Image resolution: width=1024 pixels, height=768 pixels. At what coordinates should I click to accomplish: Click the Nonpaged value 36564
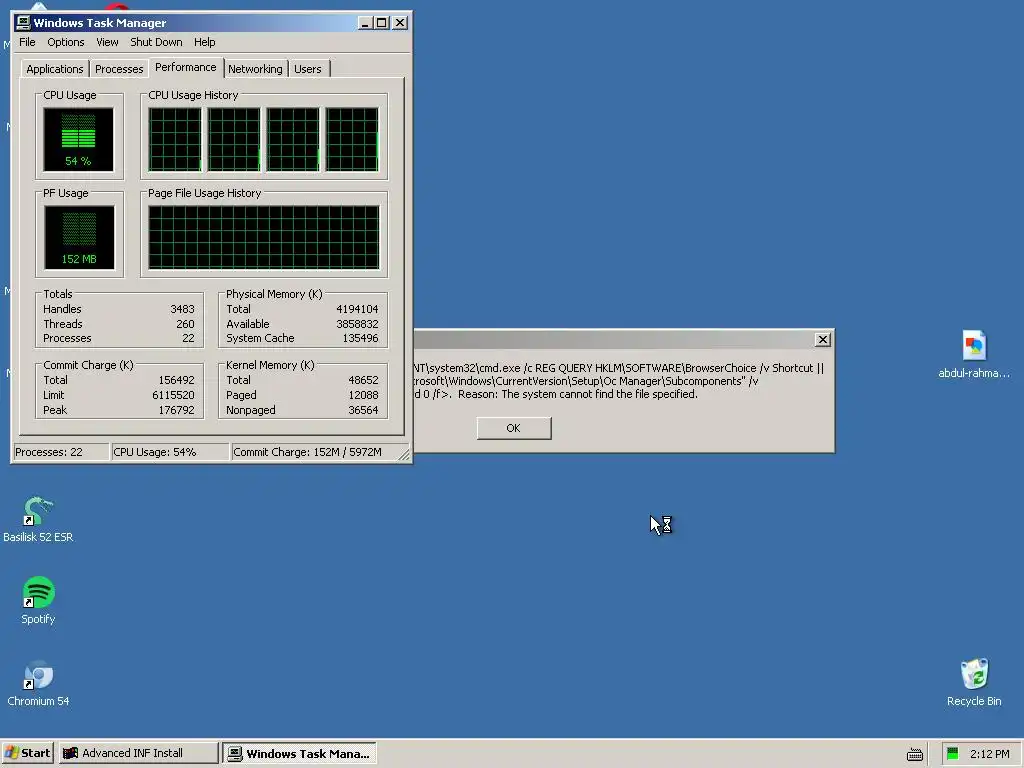(x=363, y=410)
